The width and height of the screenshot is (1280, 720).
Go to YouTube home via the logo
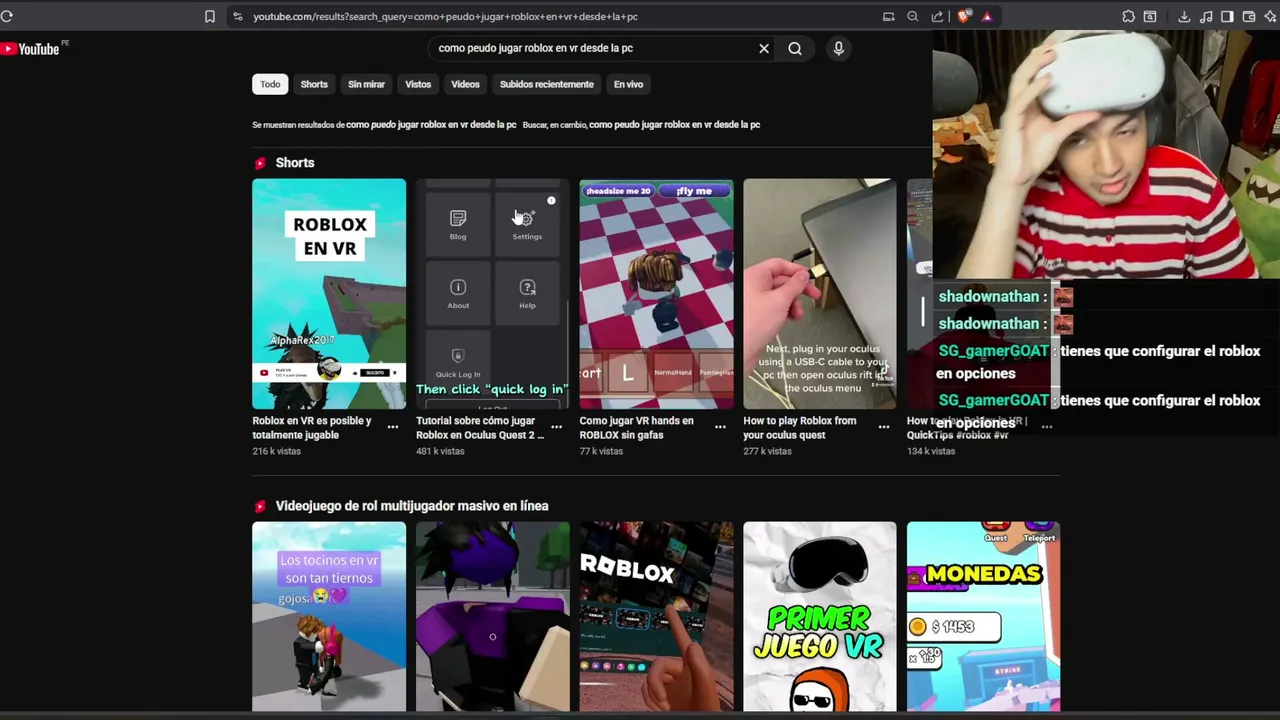[x=30, y=49]
